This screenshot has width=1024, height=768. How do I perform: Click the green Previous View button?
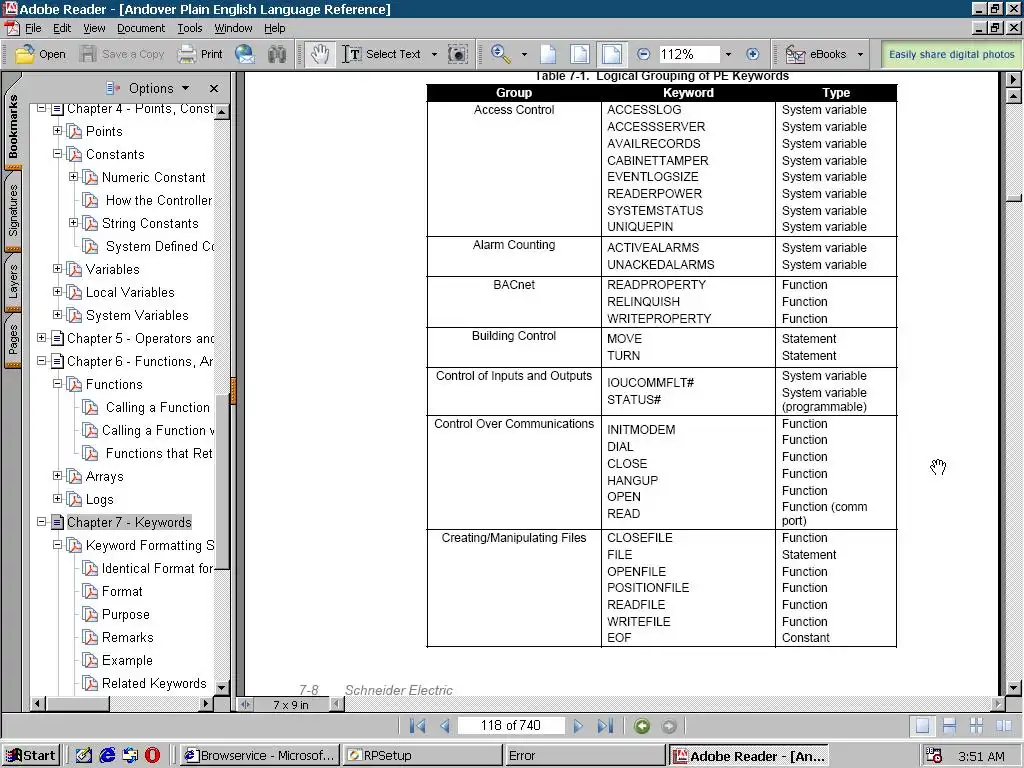[642, 726]
